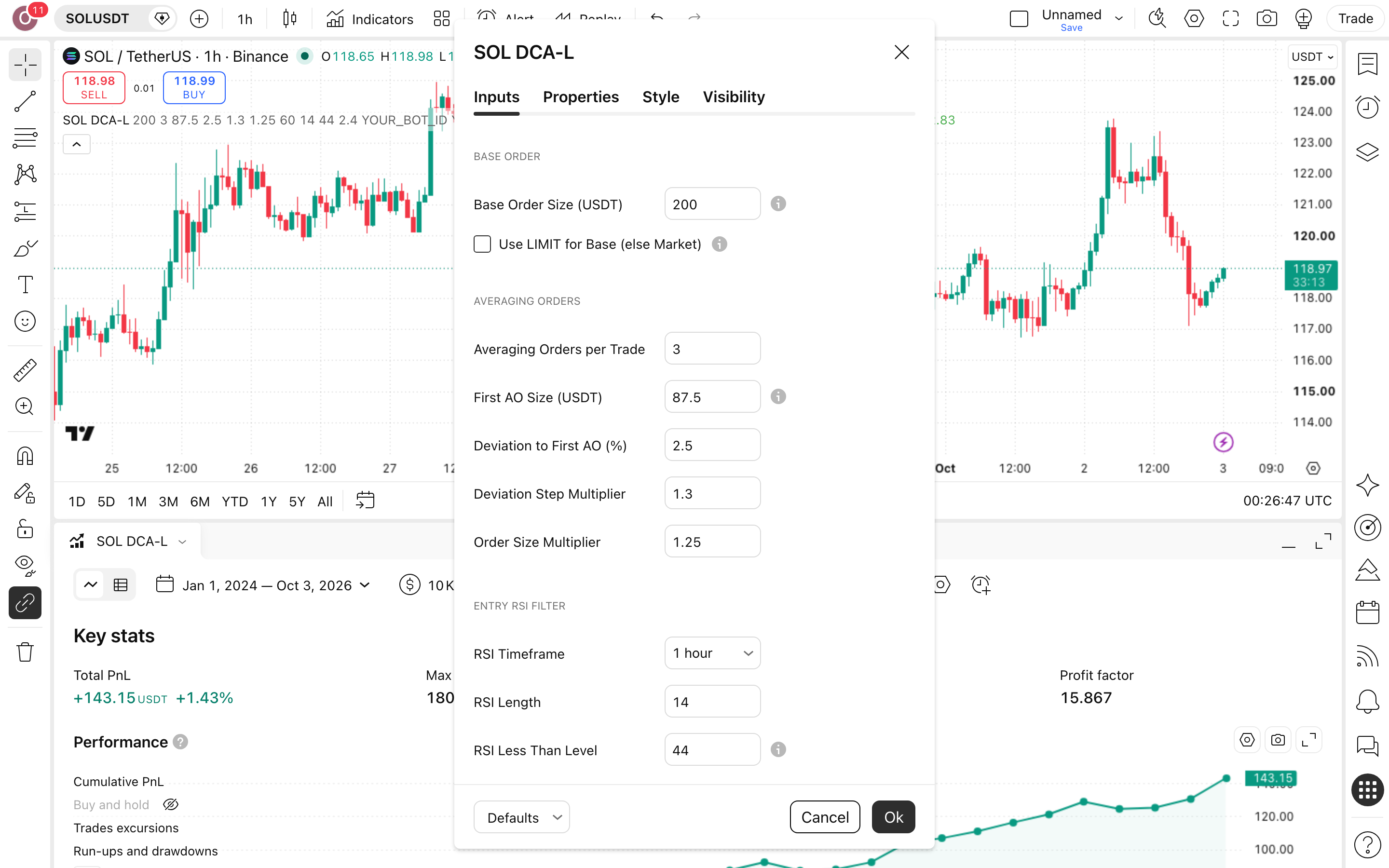Activate the zoom in tool
The width and height of the screenshot is (1389, 868).
[x=25, y=407]
